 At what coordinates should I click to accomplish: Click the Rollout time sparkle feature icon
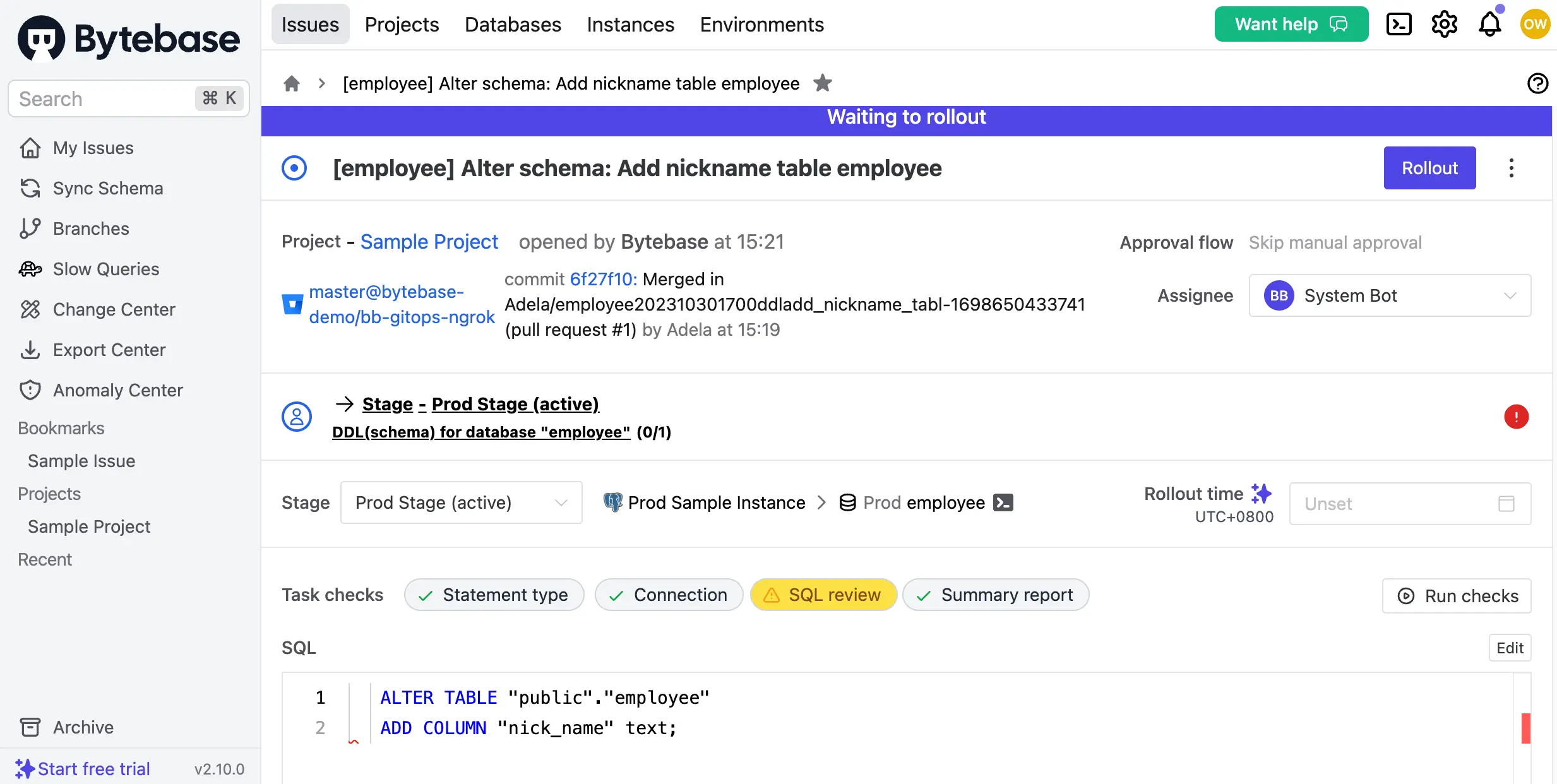pyautogui.click(x=1261, y=493)
